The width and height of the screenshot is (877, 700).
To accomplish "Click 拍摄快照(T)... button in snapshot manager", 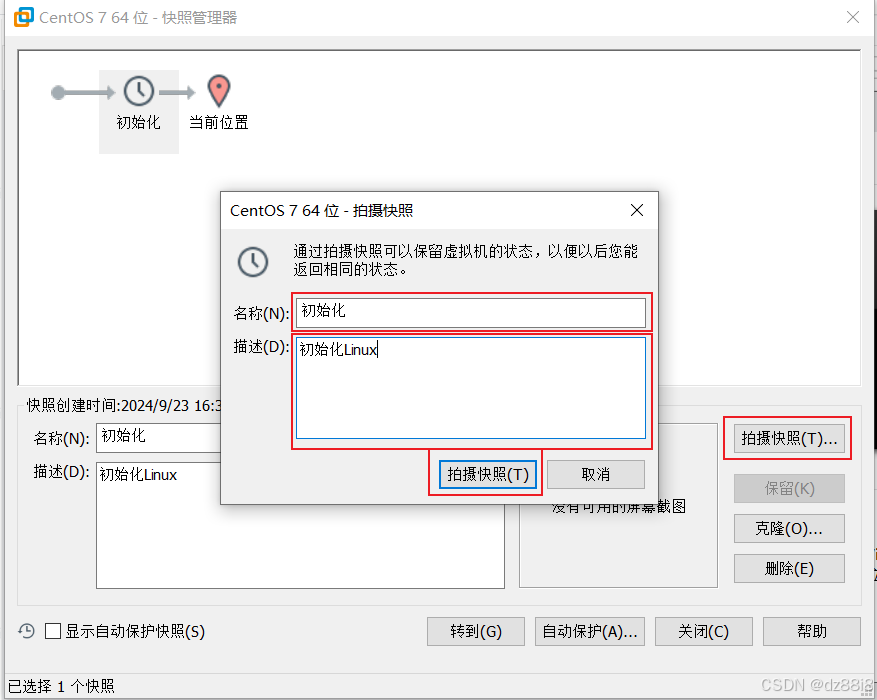I will tap(789, 438).
